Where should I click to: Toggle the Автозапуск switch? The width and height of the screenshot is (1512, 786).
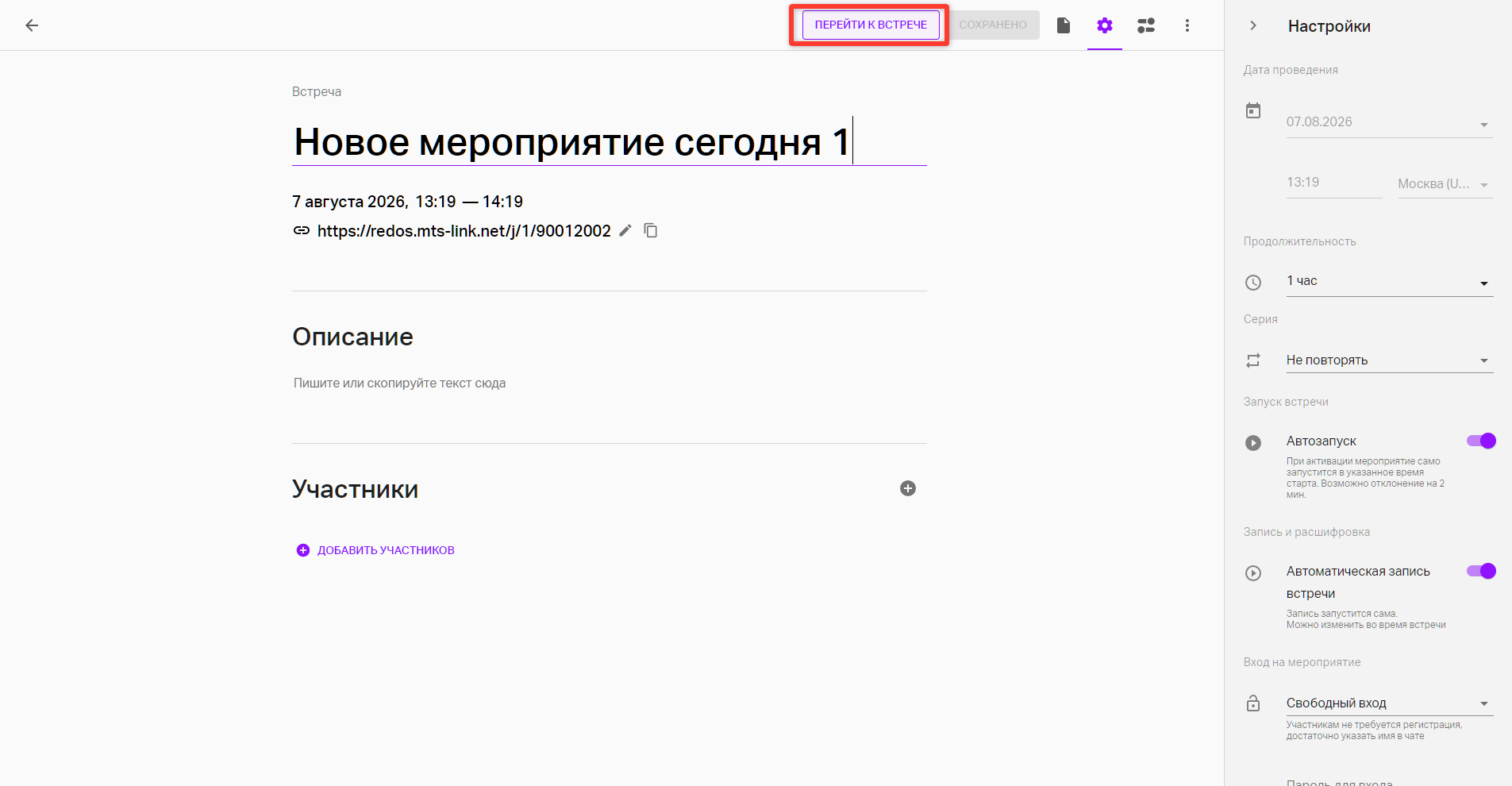pyautogui.click(x=1481, y=441)
